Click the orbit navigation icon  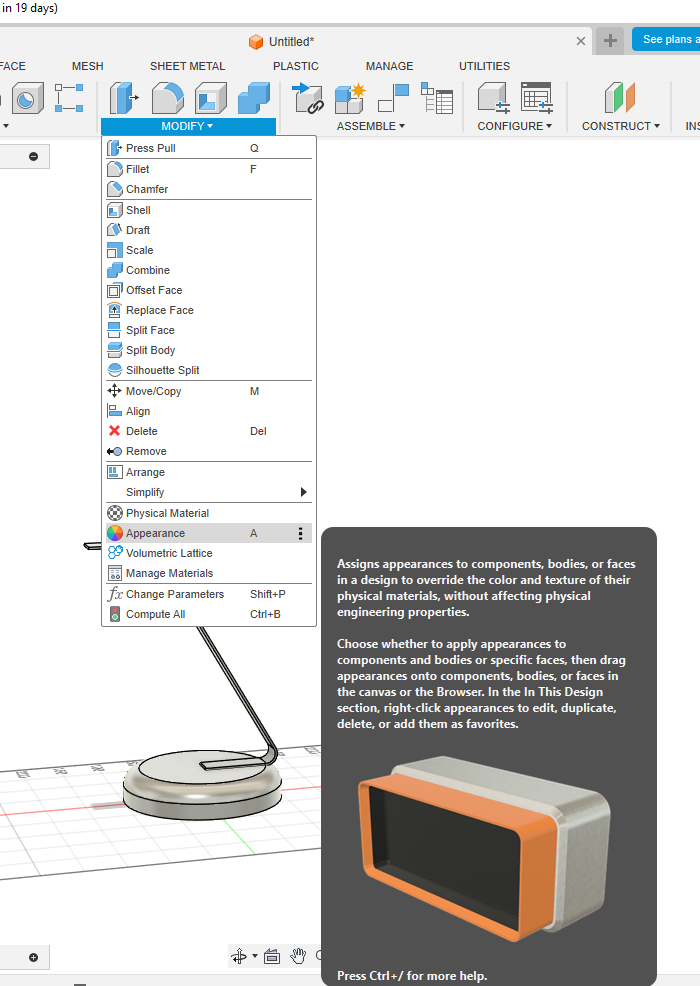[x=239, y=956]
